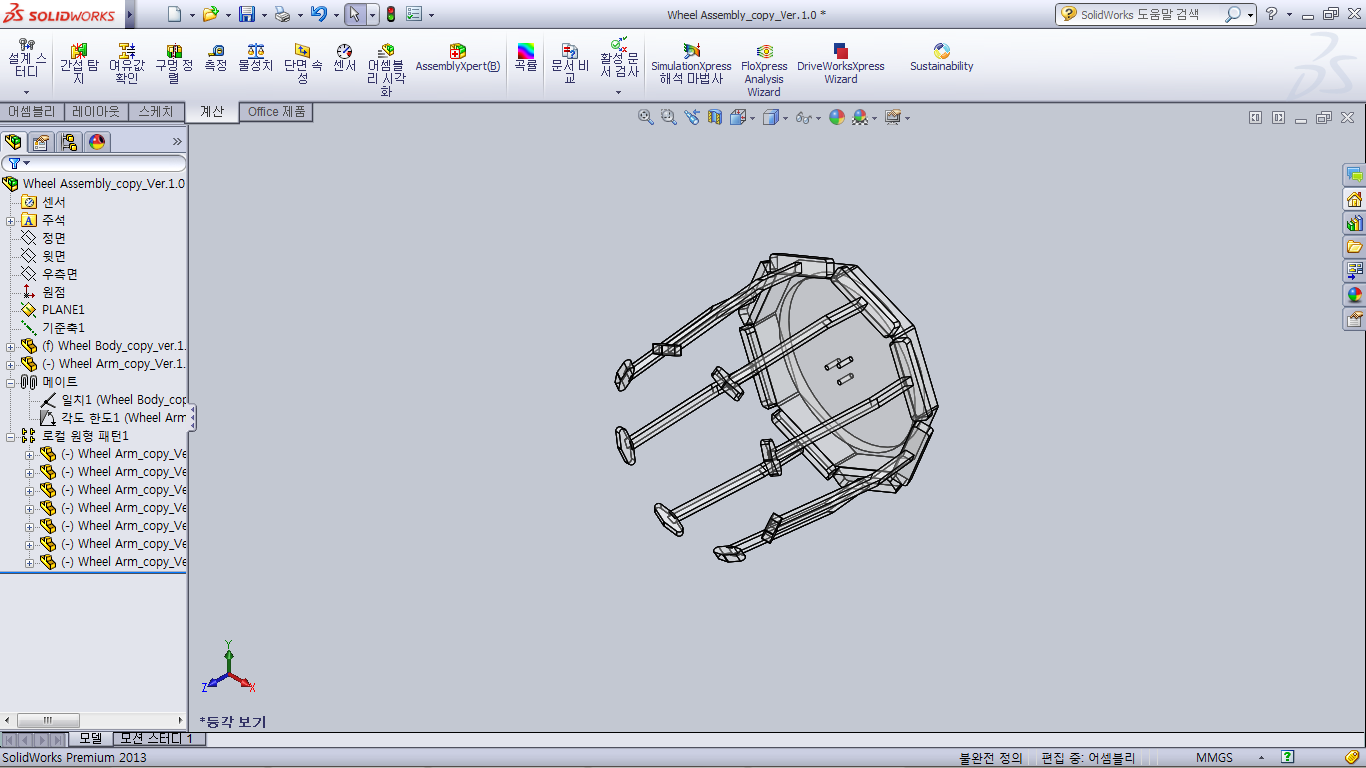Click the 측정 measure tool
The image size is (1366, 768).
(216, 58)
